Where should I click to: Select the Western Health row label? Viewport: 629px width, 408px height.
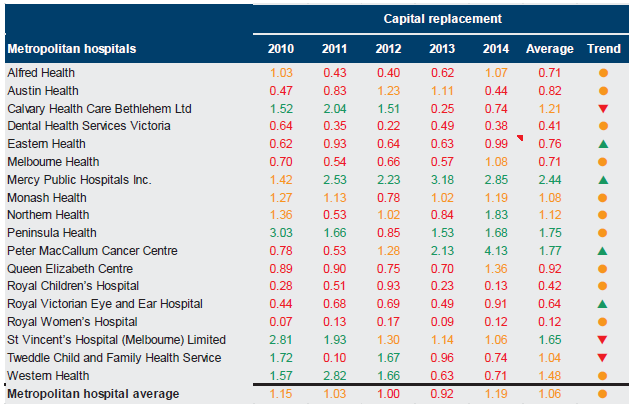[48, 376]
